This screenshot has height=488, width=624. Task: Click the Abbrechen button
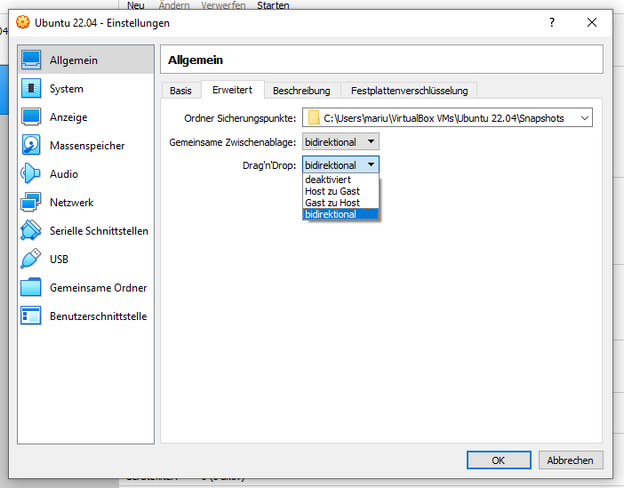click(571, 460)
